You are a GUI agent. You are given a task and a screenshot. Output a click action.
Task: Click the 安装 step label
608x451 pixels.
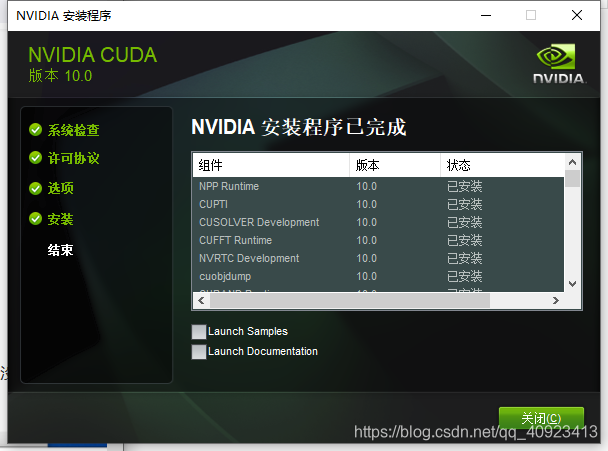tap(60, 219)
